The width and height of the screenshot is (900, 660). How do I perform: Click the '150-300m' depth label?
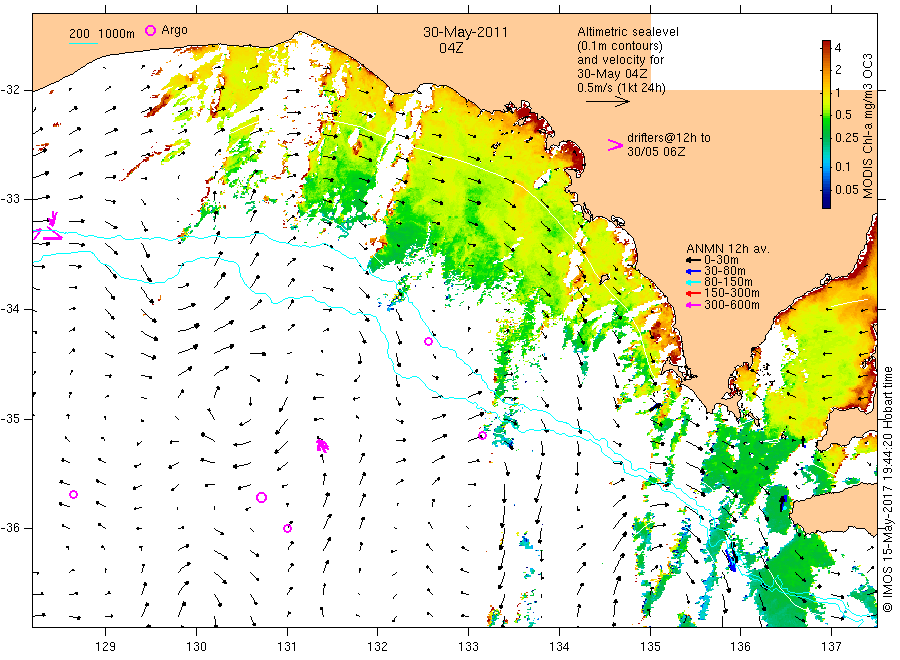(x=732, y=293)
